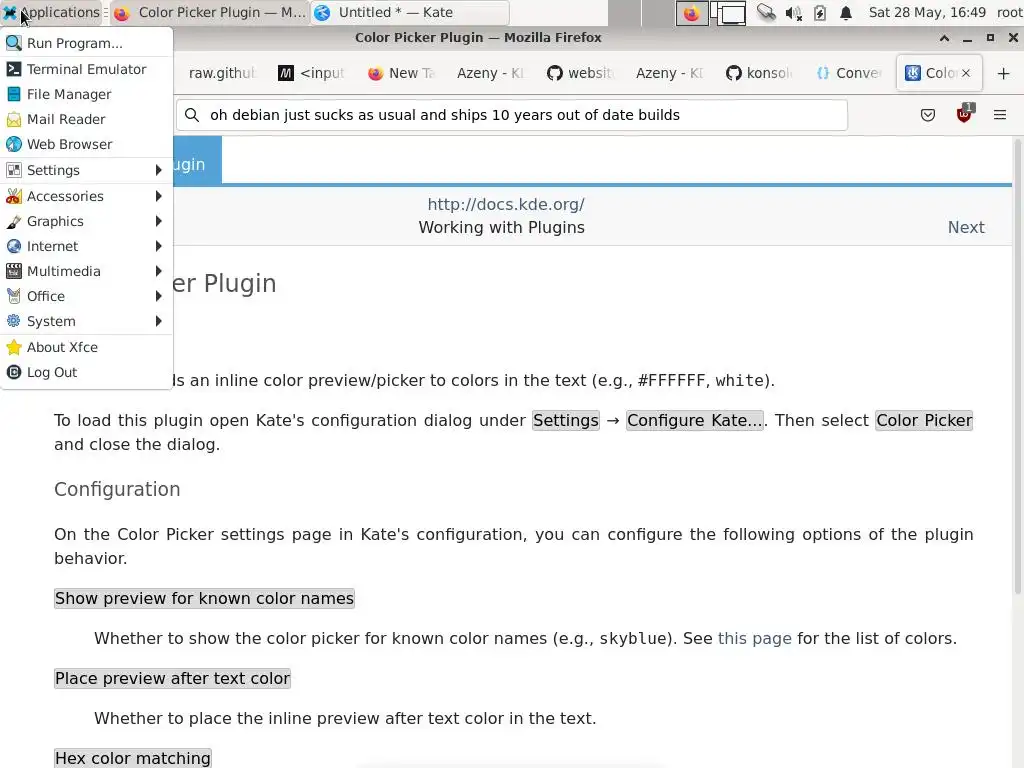Click the Settings category icon
The width and height of the screenshot is (1024, 768).
14,170
